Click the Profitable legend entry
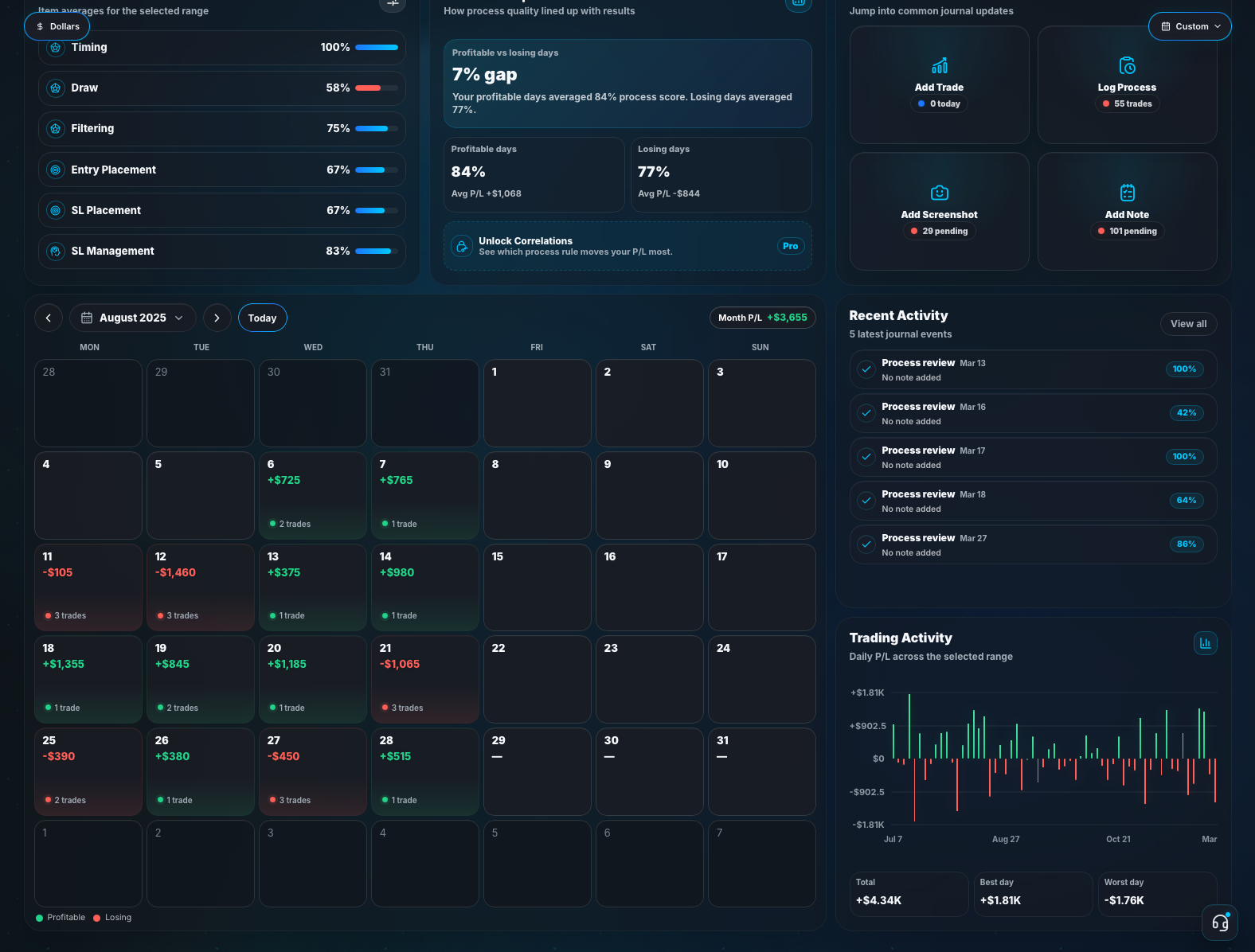This screenshot has width=1255, height=952. coord(61,918)
